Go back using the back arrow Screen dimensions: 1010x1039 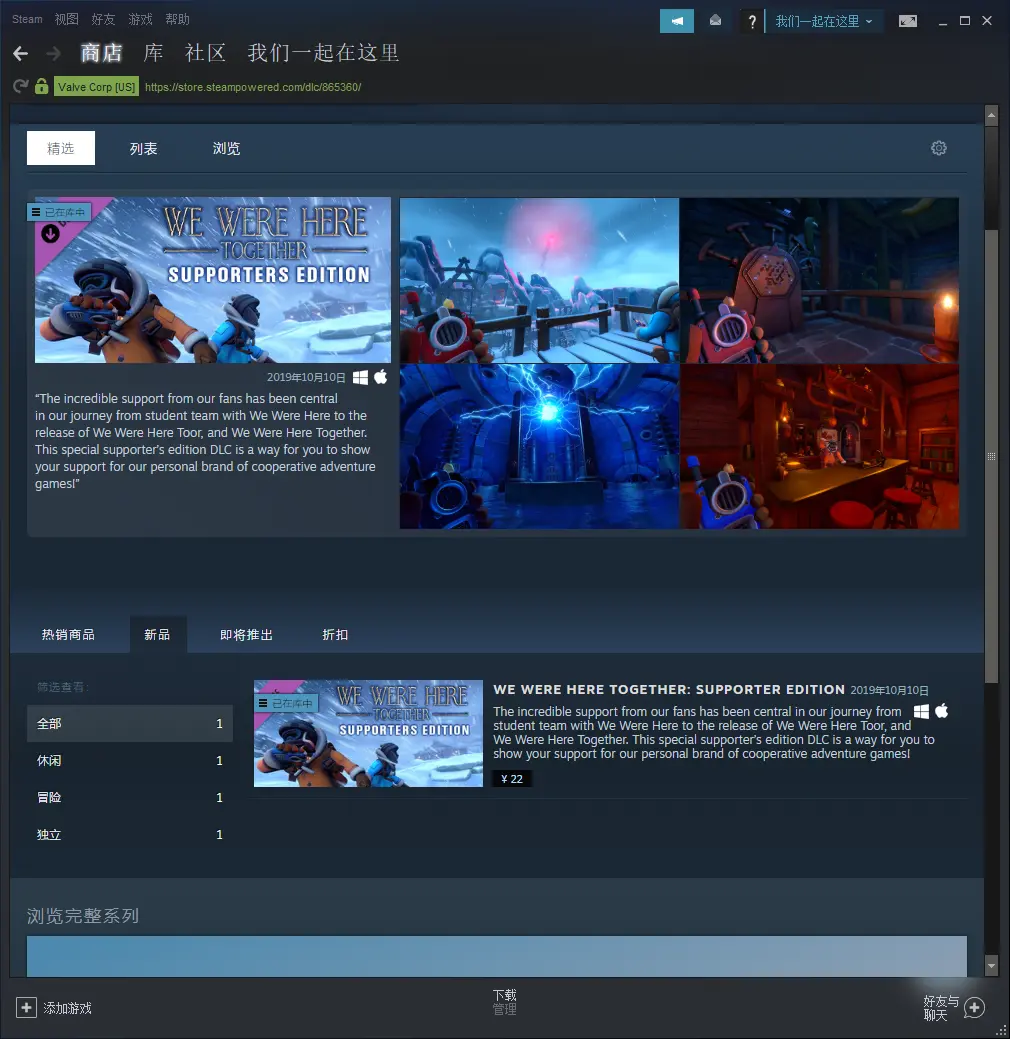coord(21,54)
